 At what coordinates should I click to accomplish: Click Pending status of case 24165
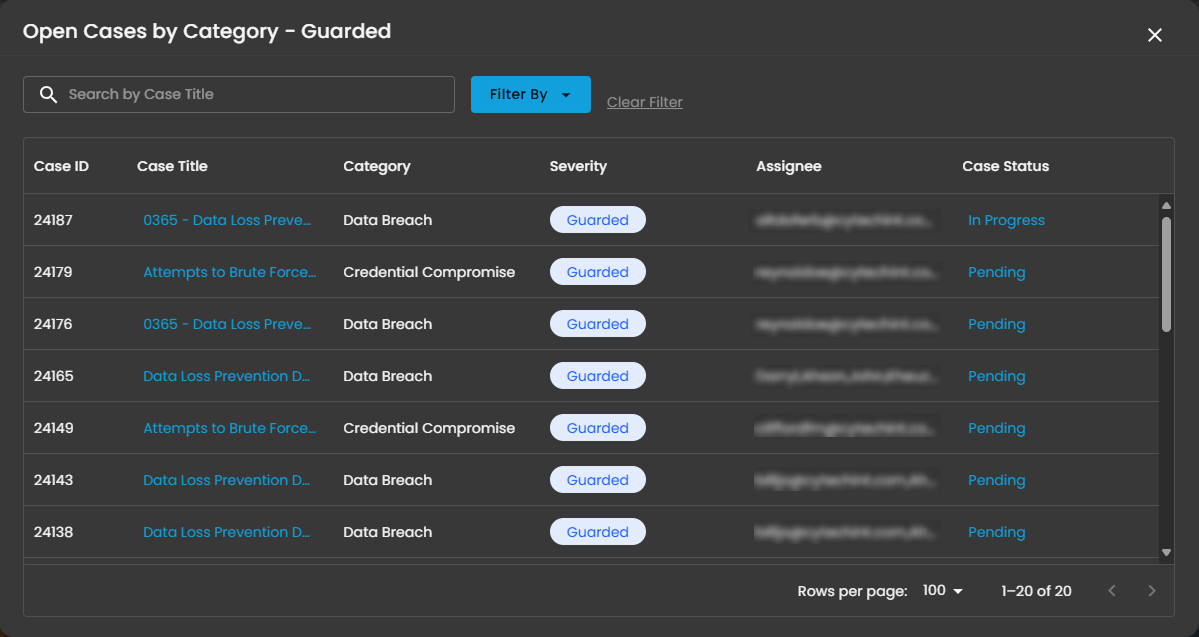click(996, 376)
